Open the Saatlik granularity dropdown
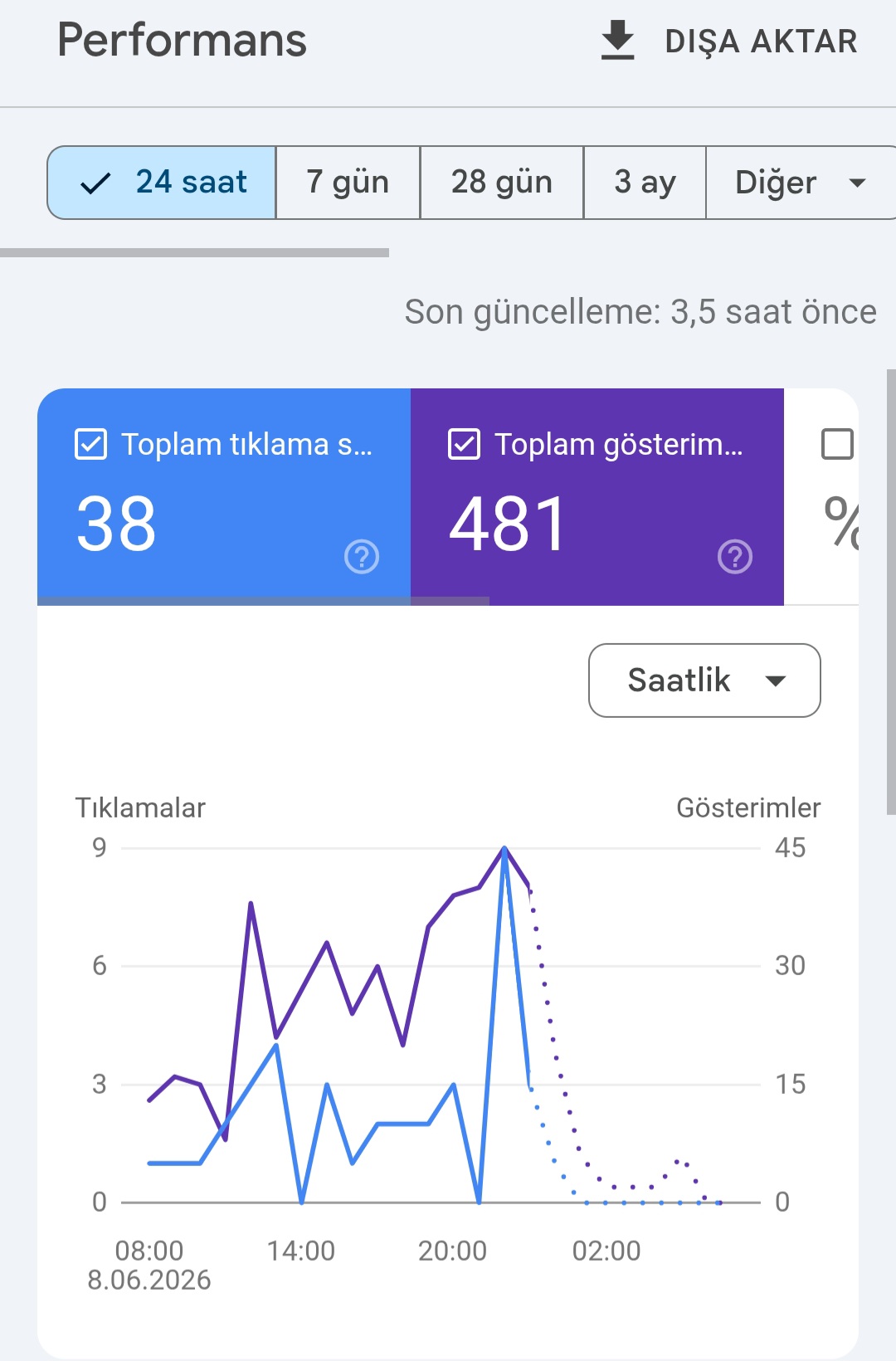The width and height of the screenshot is (896, 1361). 704,680
